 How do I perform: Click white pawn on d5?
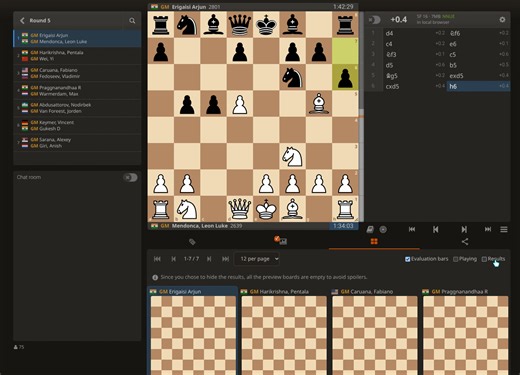[240, 104]
